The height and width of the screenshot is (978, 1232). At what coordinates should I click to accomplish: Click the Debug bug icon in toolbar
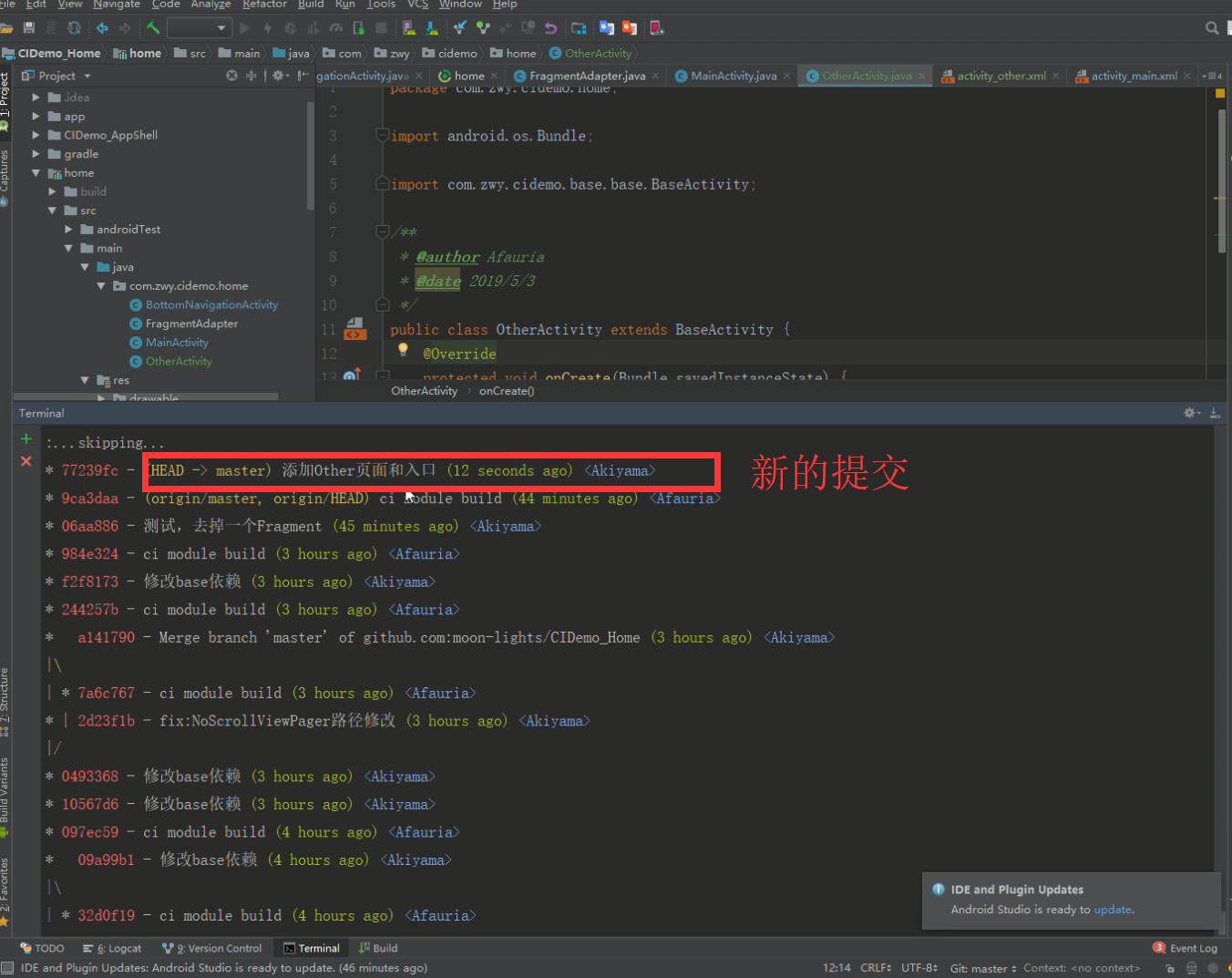pos(290,28)
